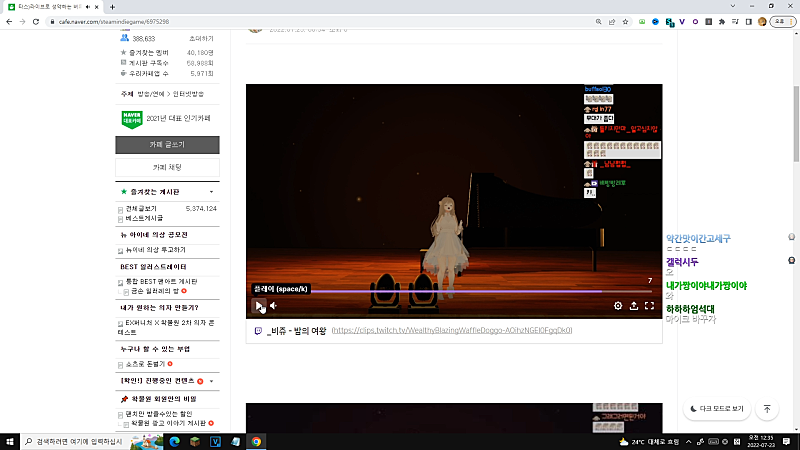Mute the video player volume
Viewport: 800px width, 450px height.
point(273,306)
